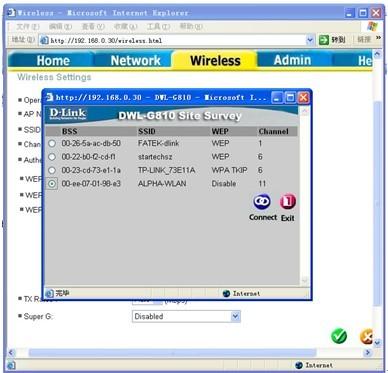Click the green checkmark apply icon
The image size is (388, 373).
pyautogui.click(x=339, y=336)
